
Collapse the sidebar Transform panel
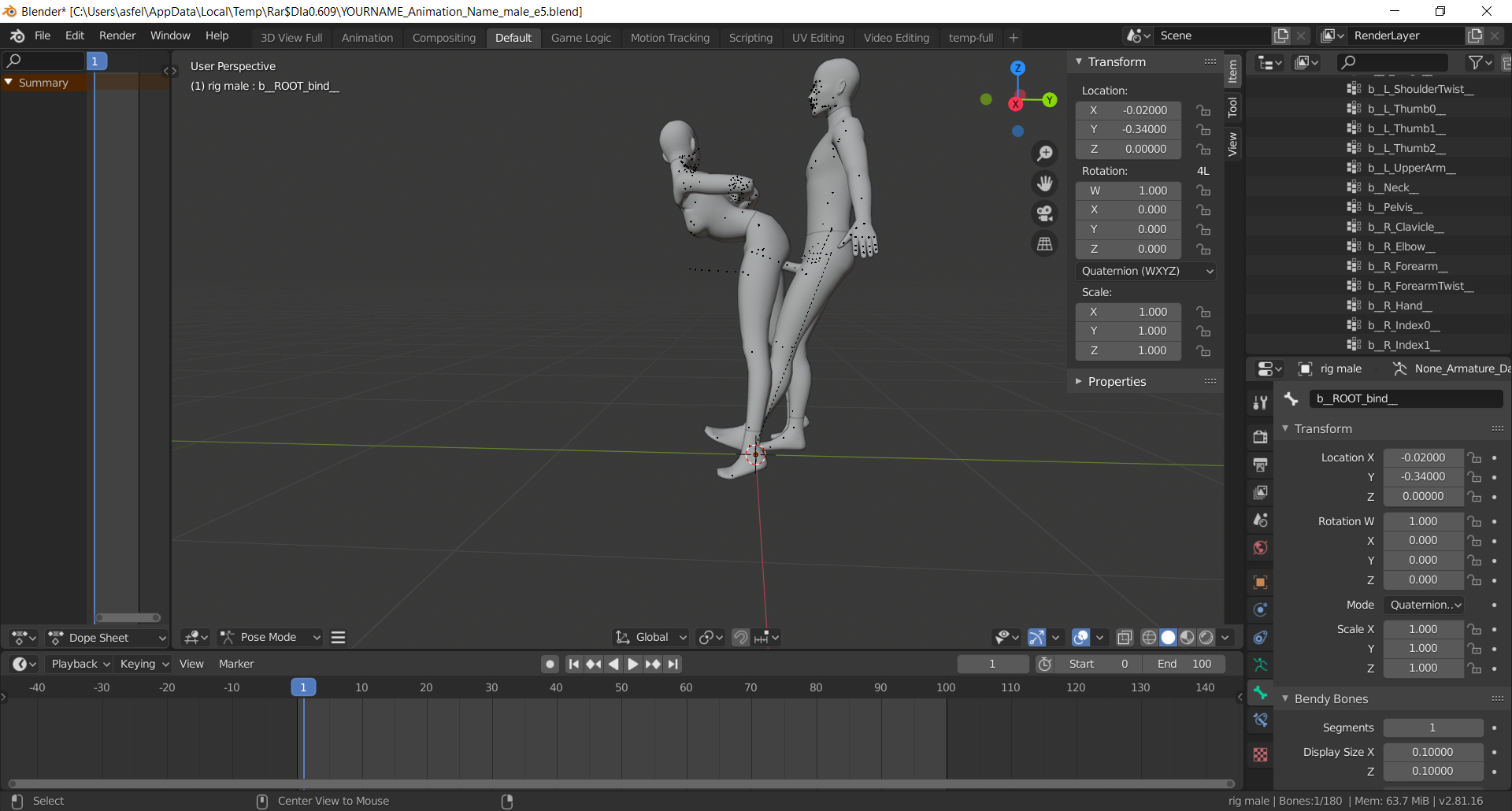[x=1117, y=61]
